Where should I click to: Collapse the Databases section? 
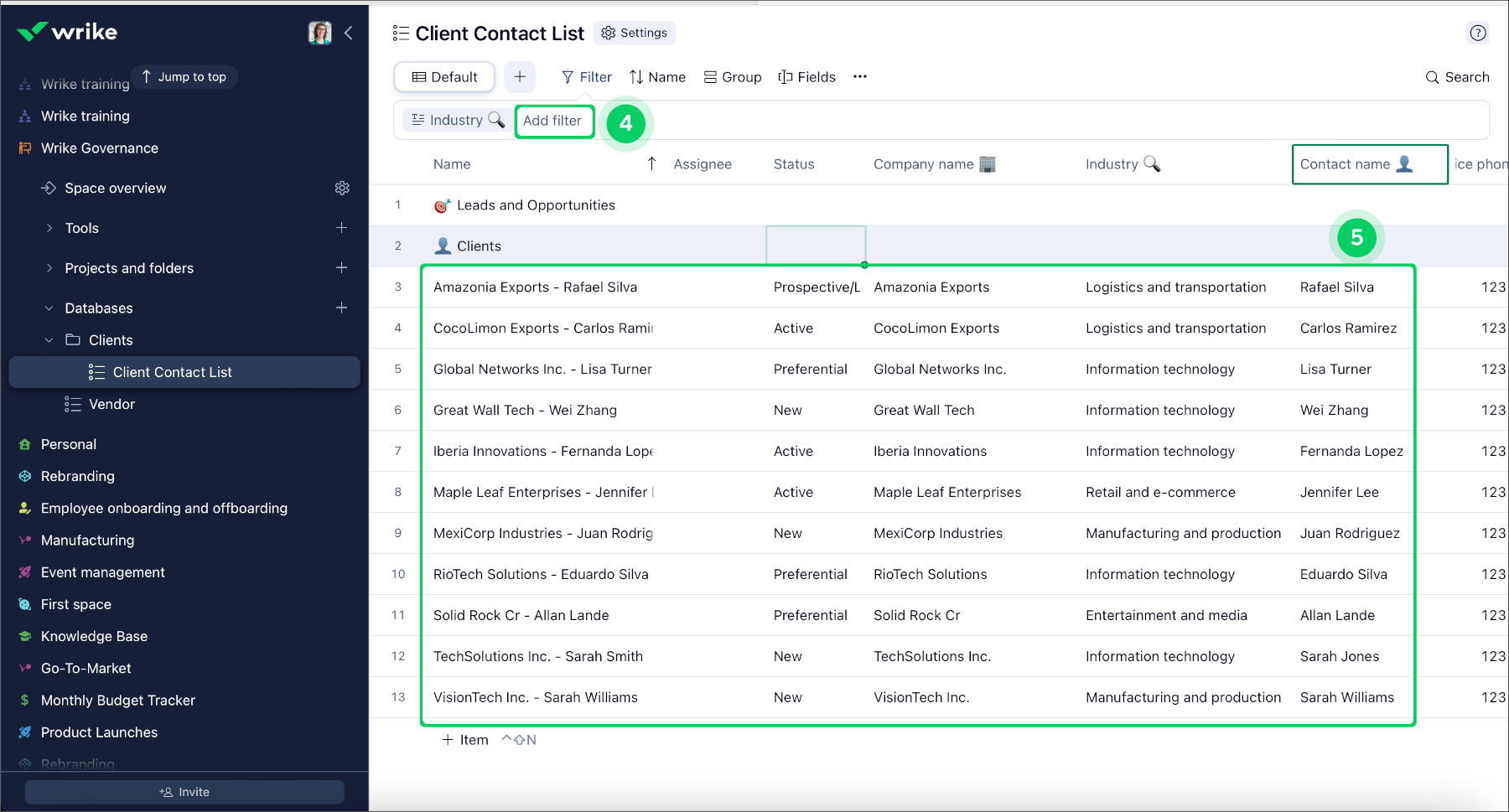coord(49,308)
